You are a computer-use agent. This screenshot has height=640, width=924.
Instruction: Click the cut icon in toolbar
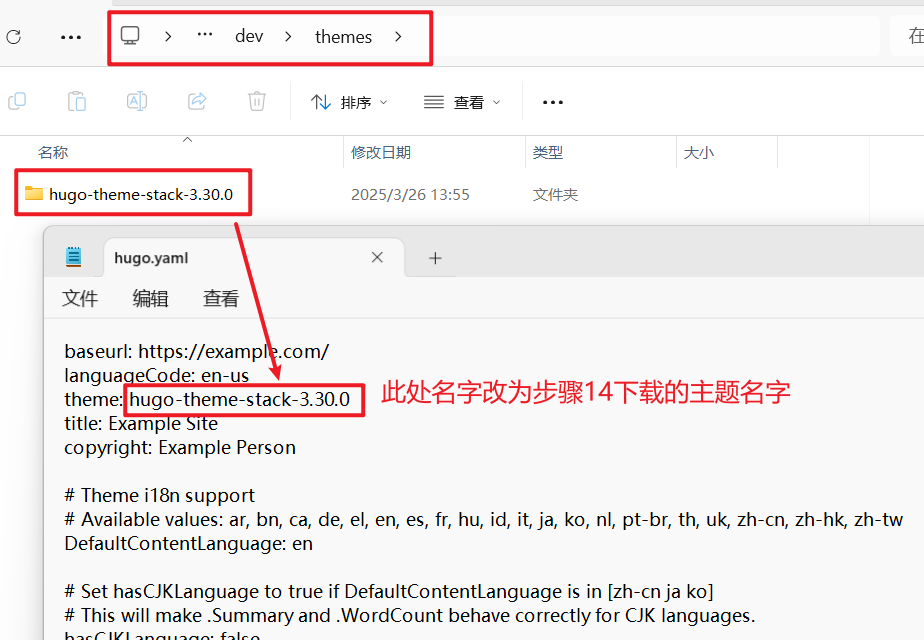(x=17, y=101)
